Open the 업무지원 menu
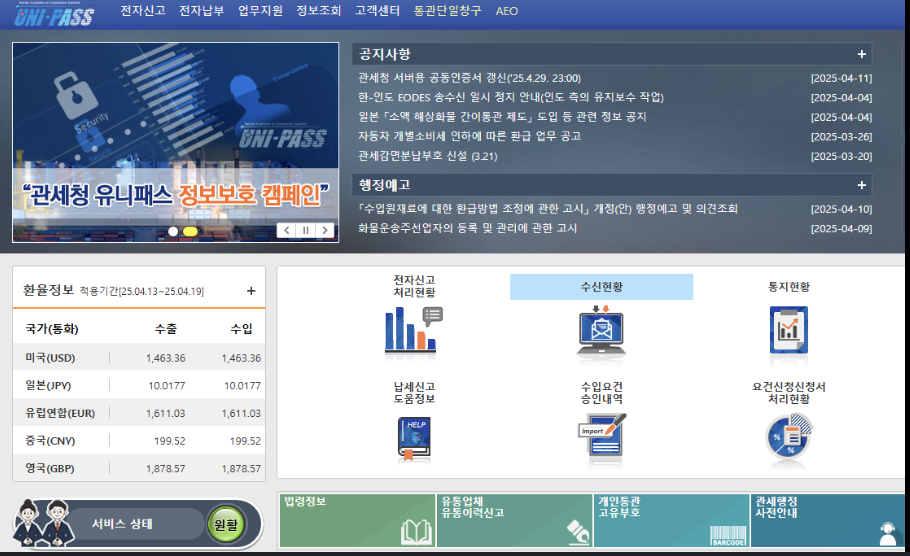Viewport: 910px width, 556px height. [x=260, y=10]
